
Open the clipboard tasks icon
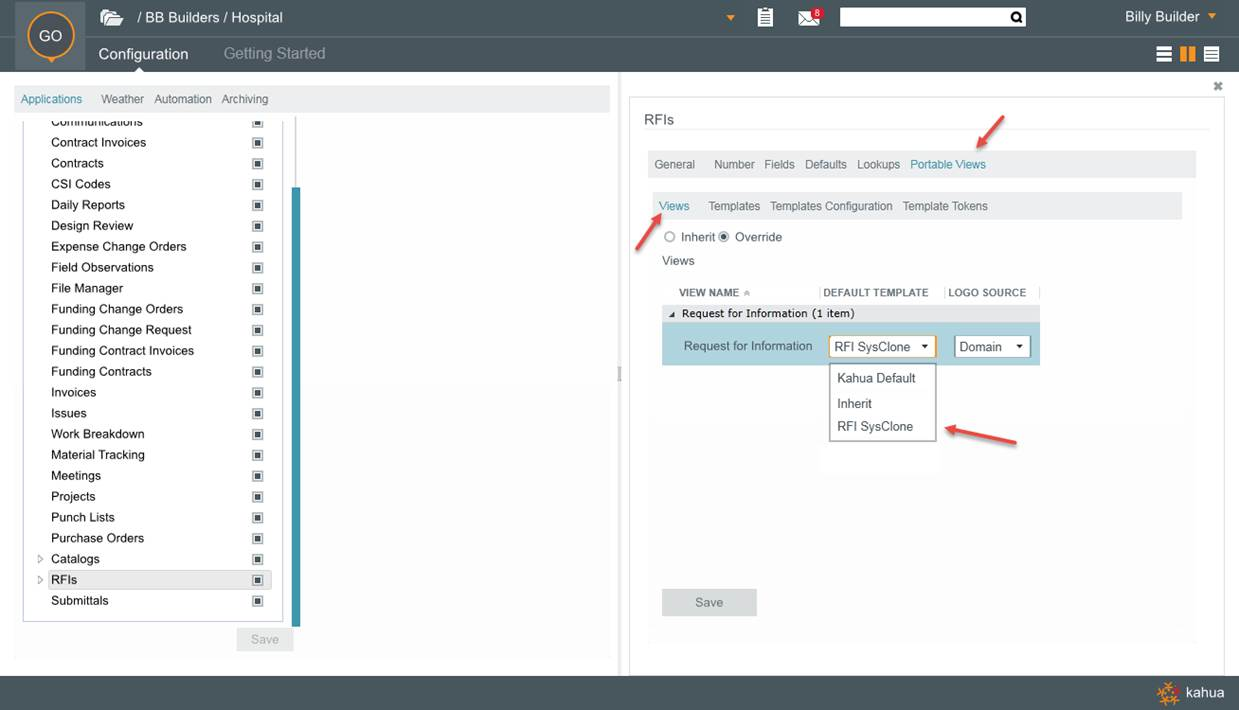(765, 17)
